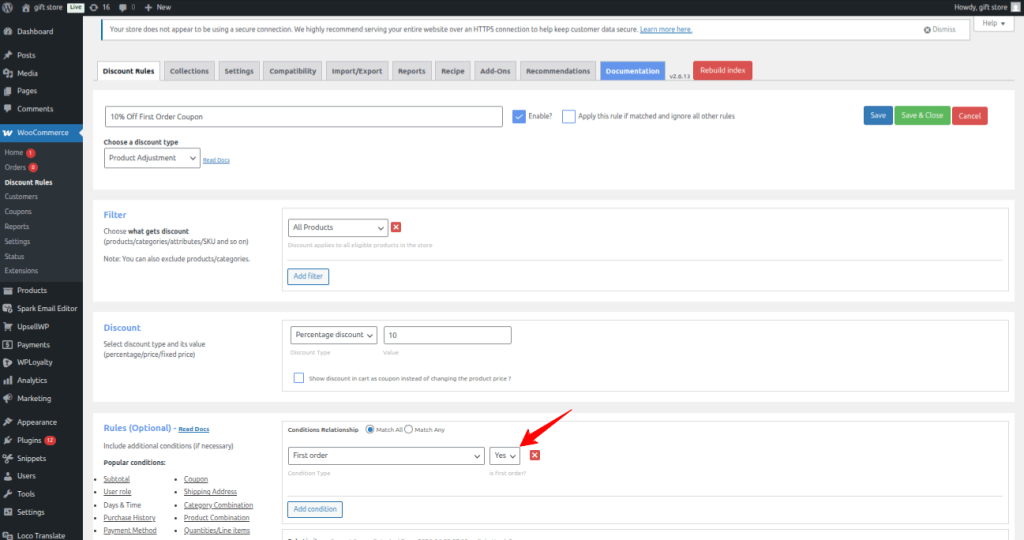Click the WordPress logo icon in admin bar
1024x540 pixels.
pos(8,7)
